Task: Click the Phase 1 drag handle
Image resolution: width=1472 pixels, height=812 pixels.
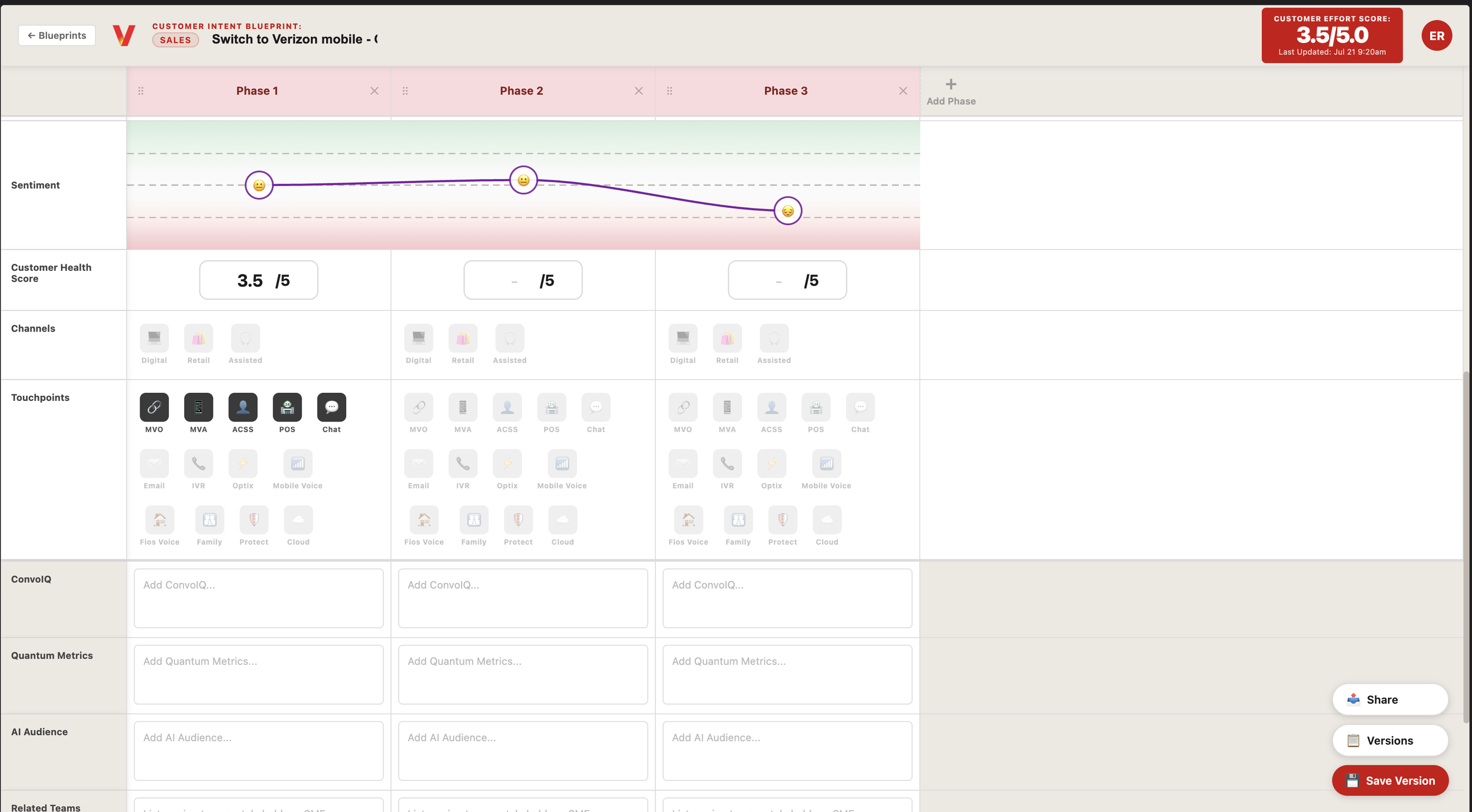Action: pyautogui.click(x=141, y=91)
